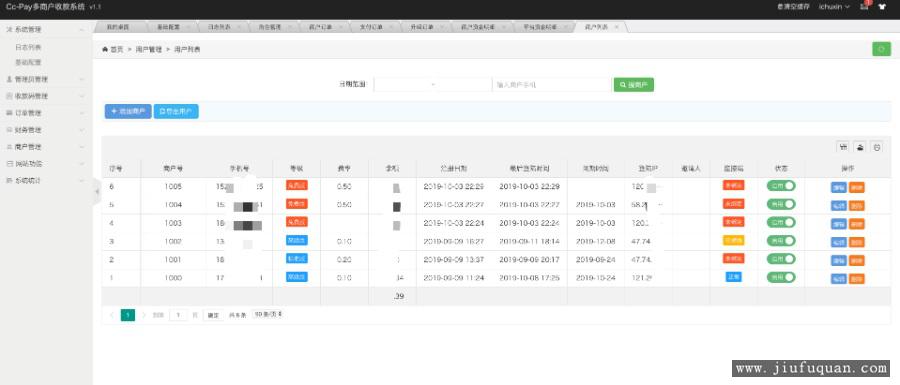Edit merchant 1001 with blue button
Screen dimensions: 900x385
coord(839,260)
